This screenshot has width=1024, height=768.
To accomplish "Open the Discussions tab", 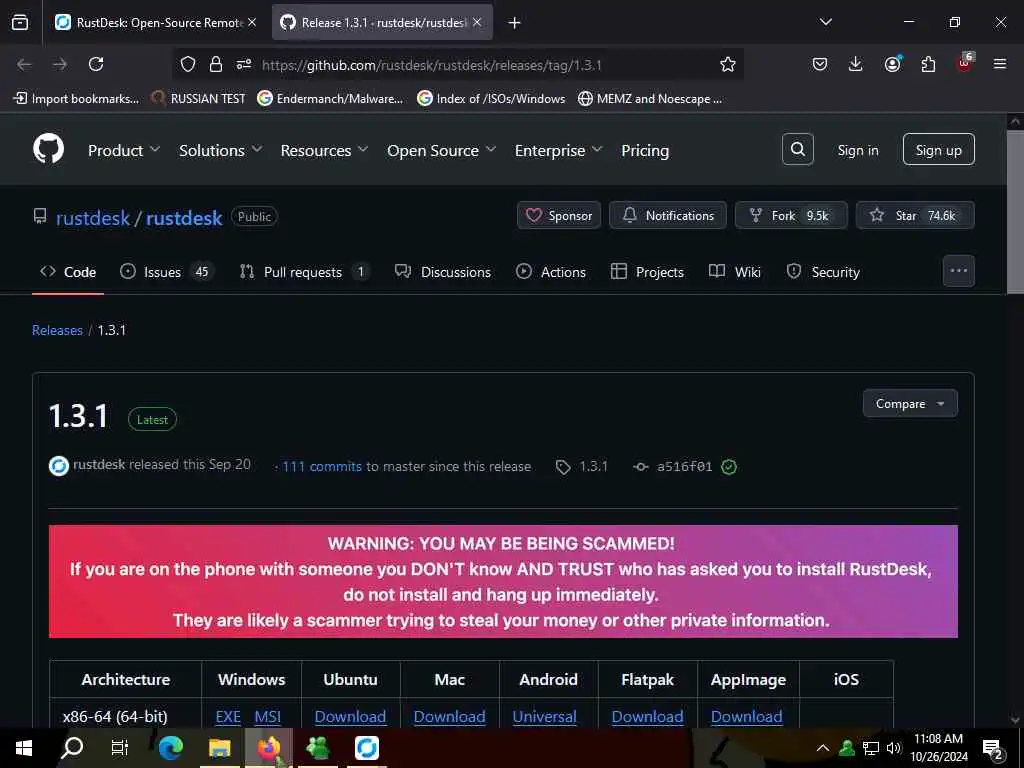I will click(443, 272).
